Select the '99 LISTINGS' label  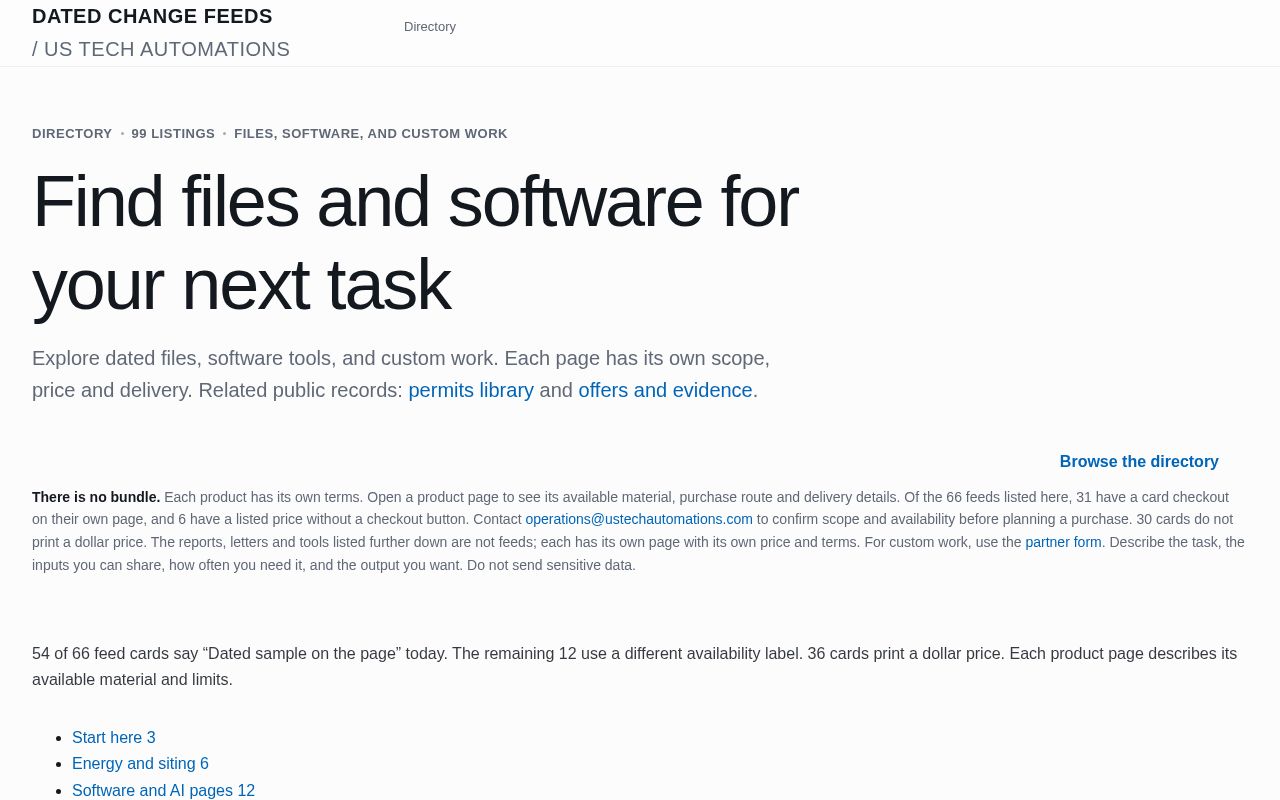(173, 134)
